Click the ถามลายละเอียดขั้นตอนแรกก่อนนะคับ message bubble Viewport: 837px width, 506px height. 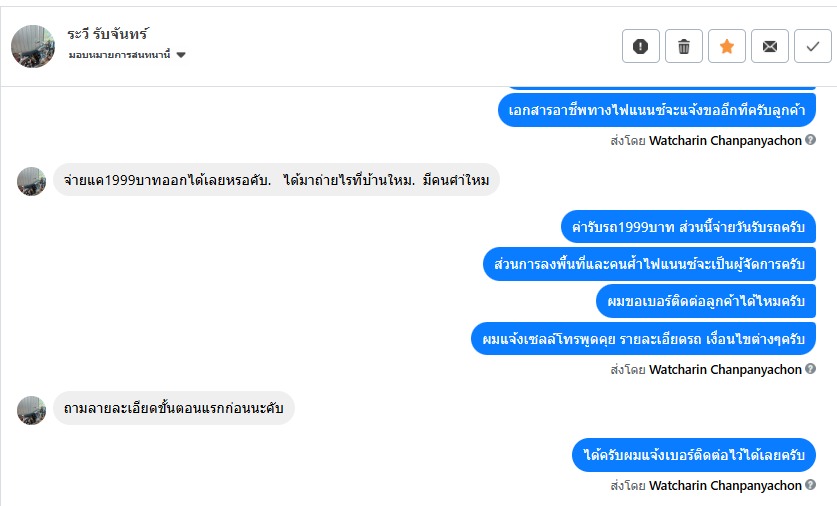click(173, 408)
